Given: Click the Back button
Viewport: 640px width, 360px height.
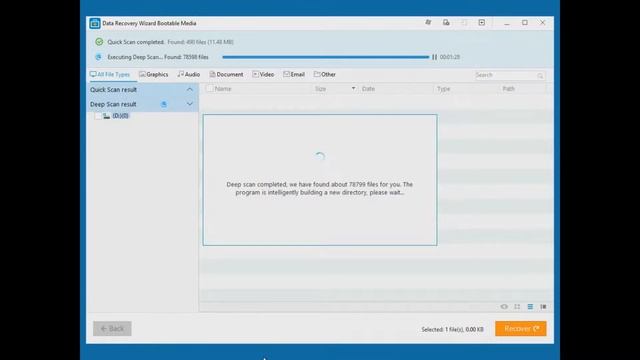Looking at the screenshot, I should point(112,329).
